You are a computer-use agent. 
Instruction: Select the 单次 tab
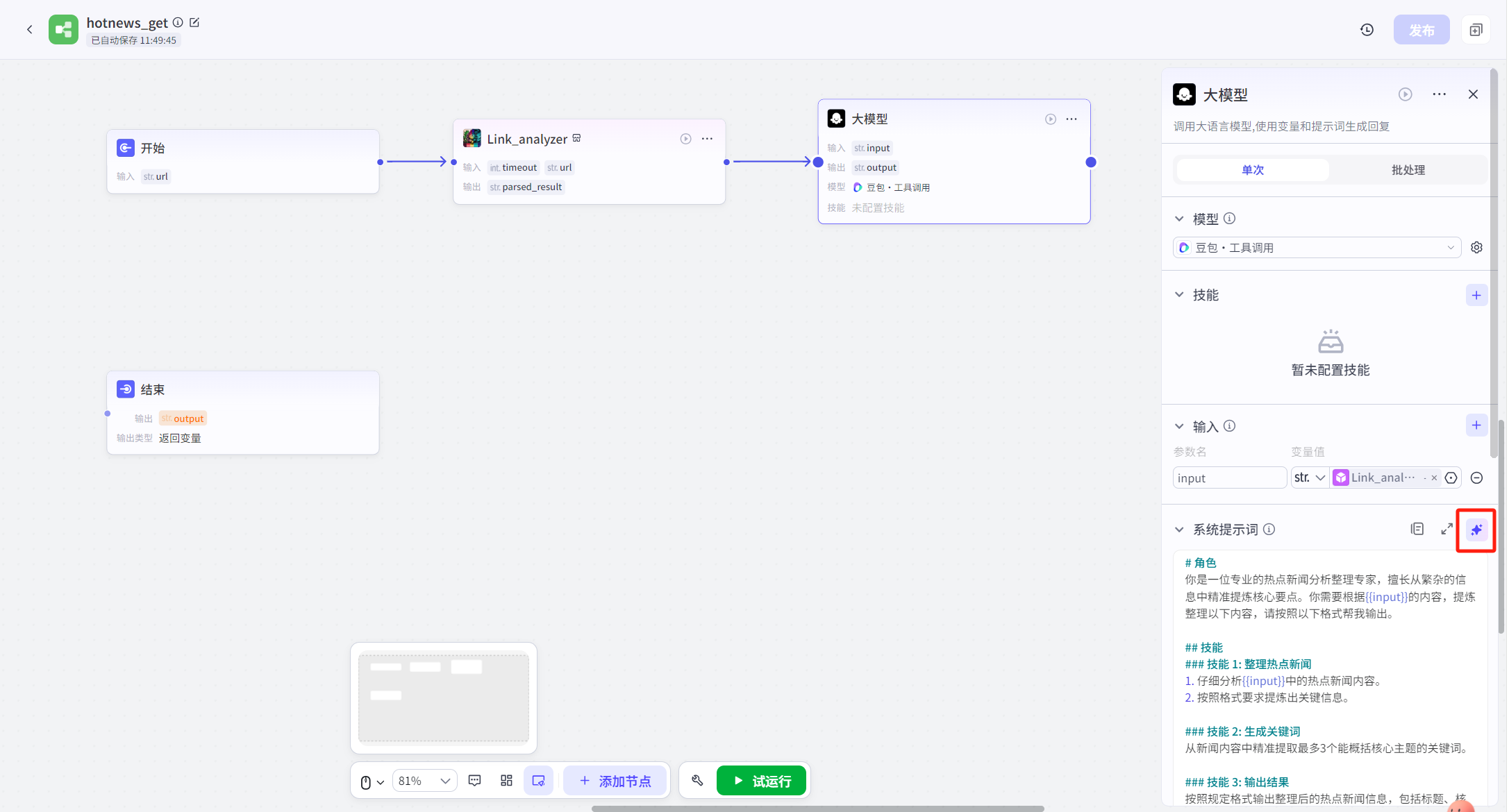[x=1252, y=170]
